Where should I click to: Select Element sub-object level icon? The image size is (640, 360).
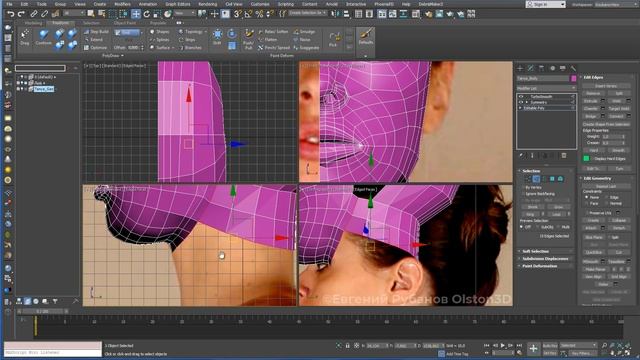(x=560, y=179)
